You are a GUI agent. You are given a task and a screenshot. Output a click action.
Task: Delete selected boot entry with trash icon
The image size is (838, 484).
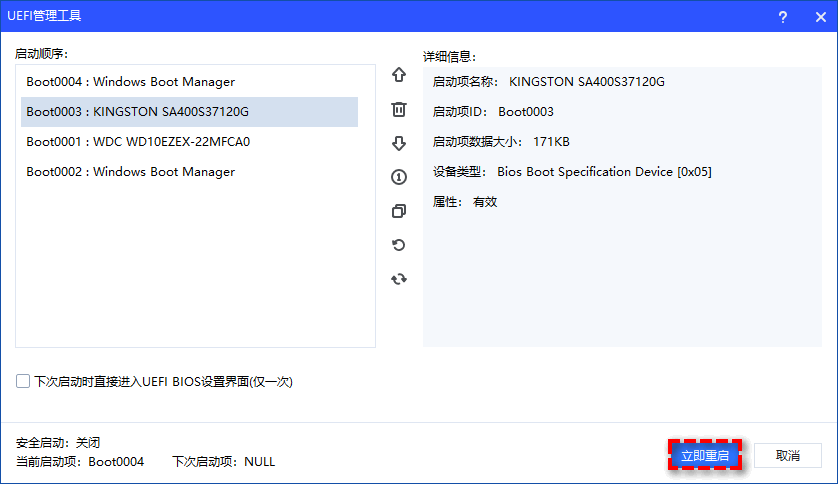point(399,109)
